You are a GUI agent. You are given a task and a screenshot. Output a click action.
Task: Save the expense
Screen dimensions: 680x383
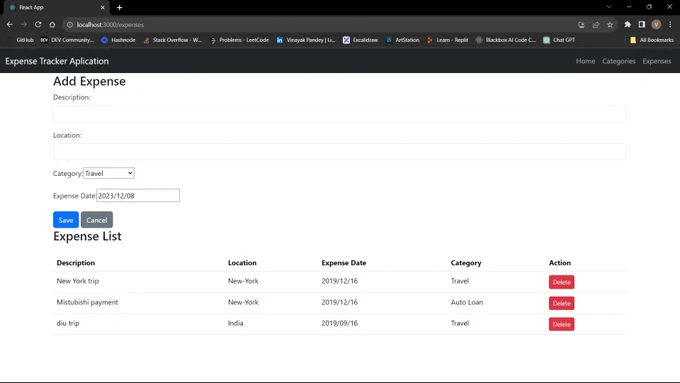[66, 220]
